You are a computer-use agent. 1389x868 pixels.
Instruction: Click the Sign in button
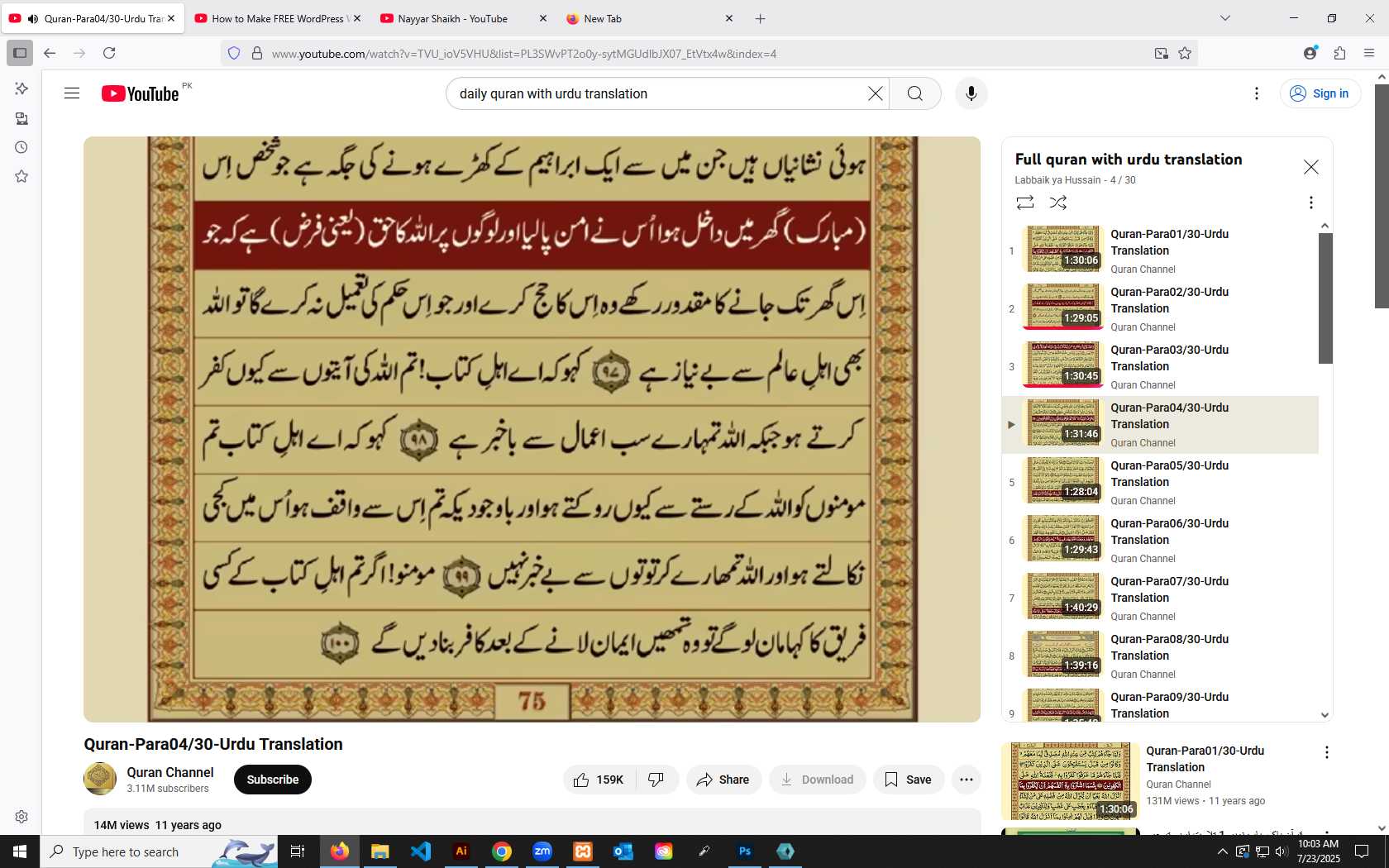point(1320,93)
